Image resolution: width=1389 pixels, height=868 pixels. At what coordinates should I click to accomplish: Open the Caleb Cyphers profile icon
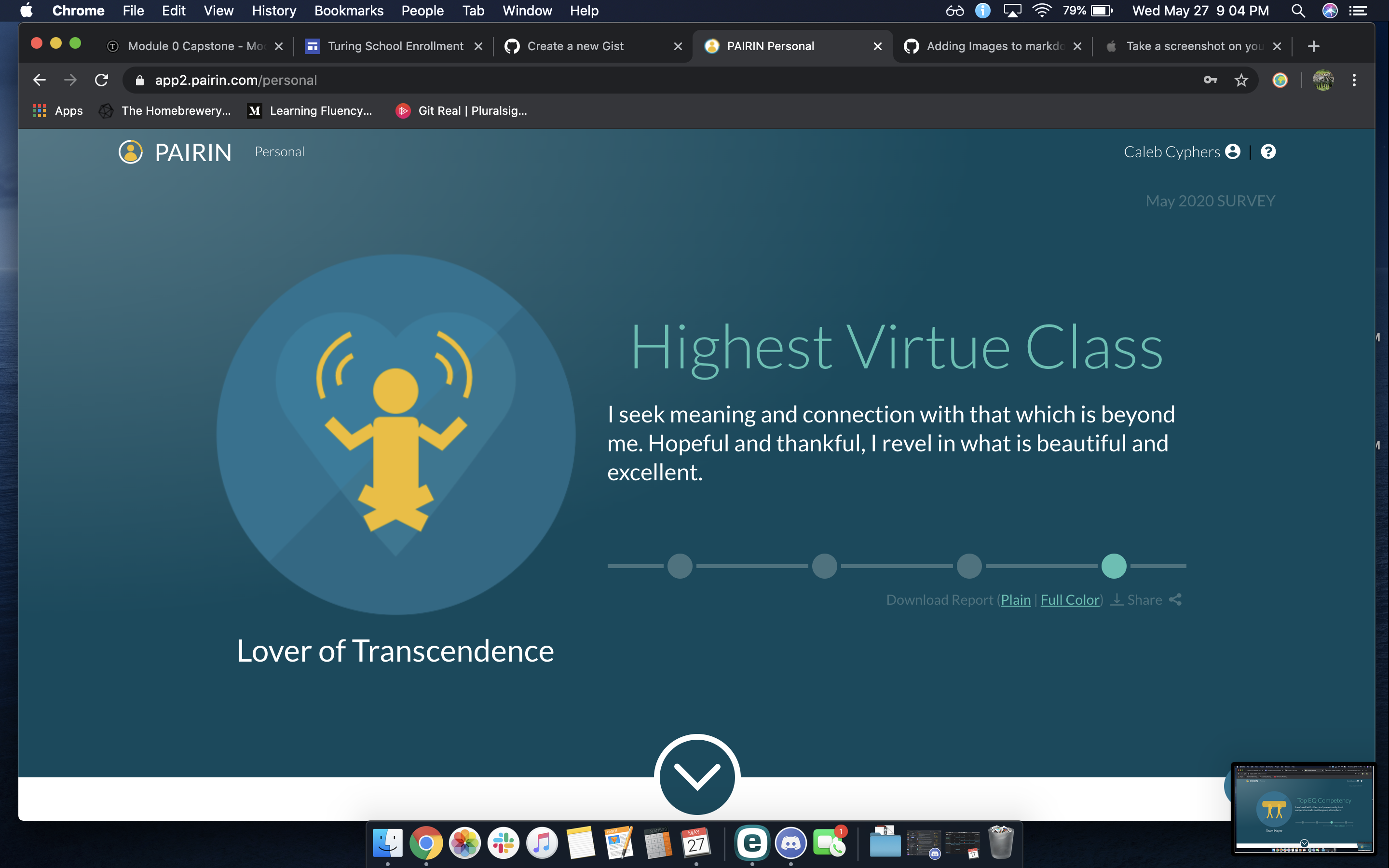1232,151
